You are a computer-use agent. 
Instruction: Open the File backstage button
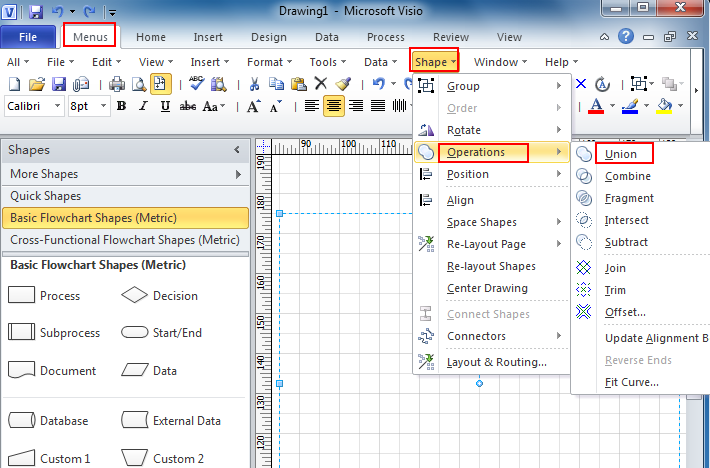coord(28,37)
